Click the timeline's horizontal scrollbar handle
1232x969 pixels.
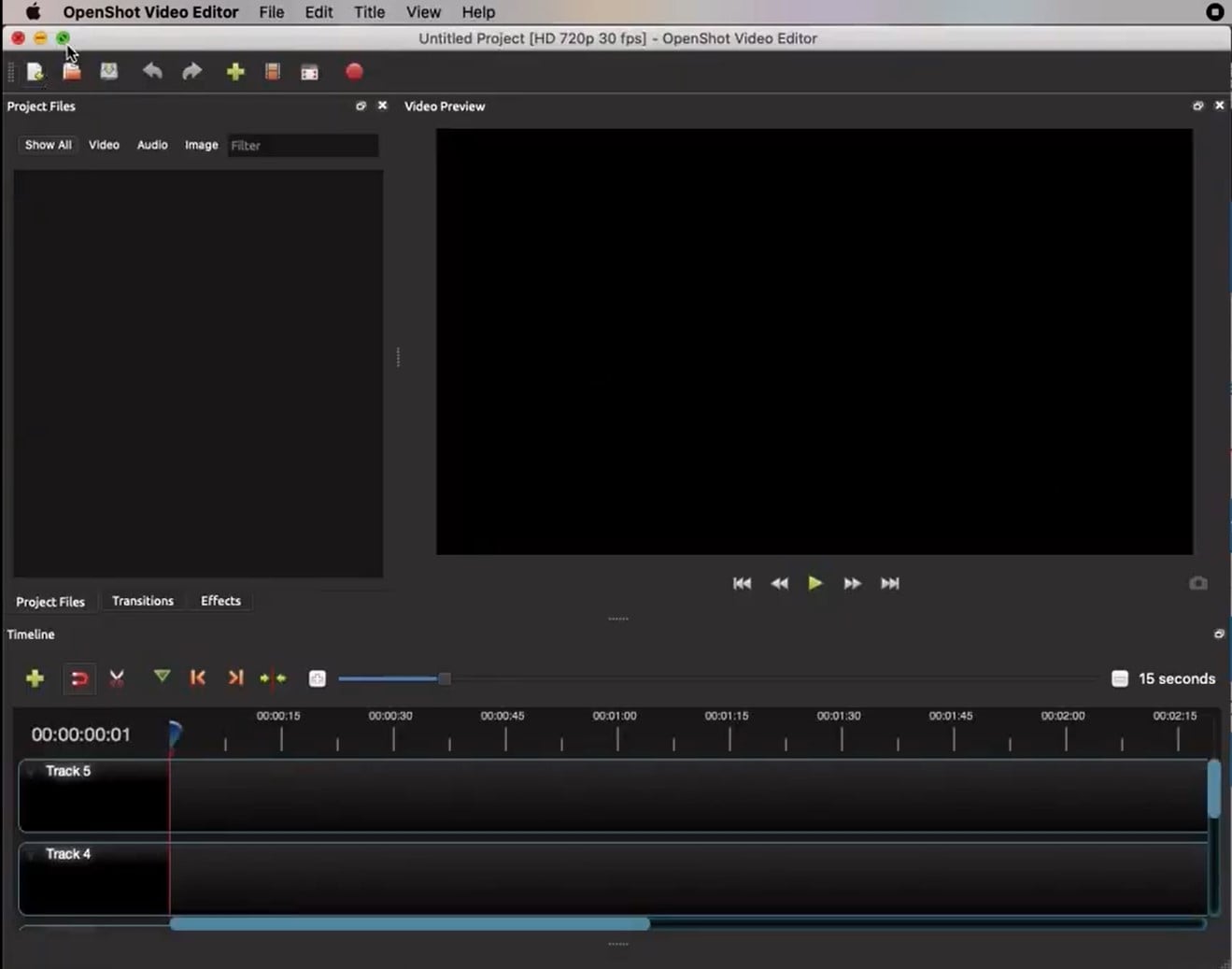410,924
